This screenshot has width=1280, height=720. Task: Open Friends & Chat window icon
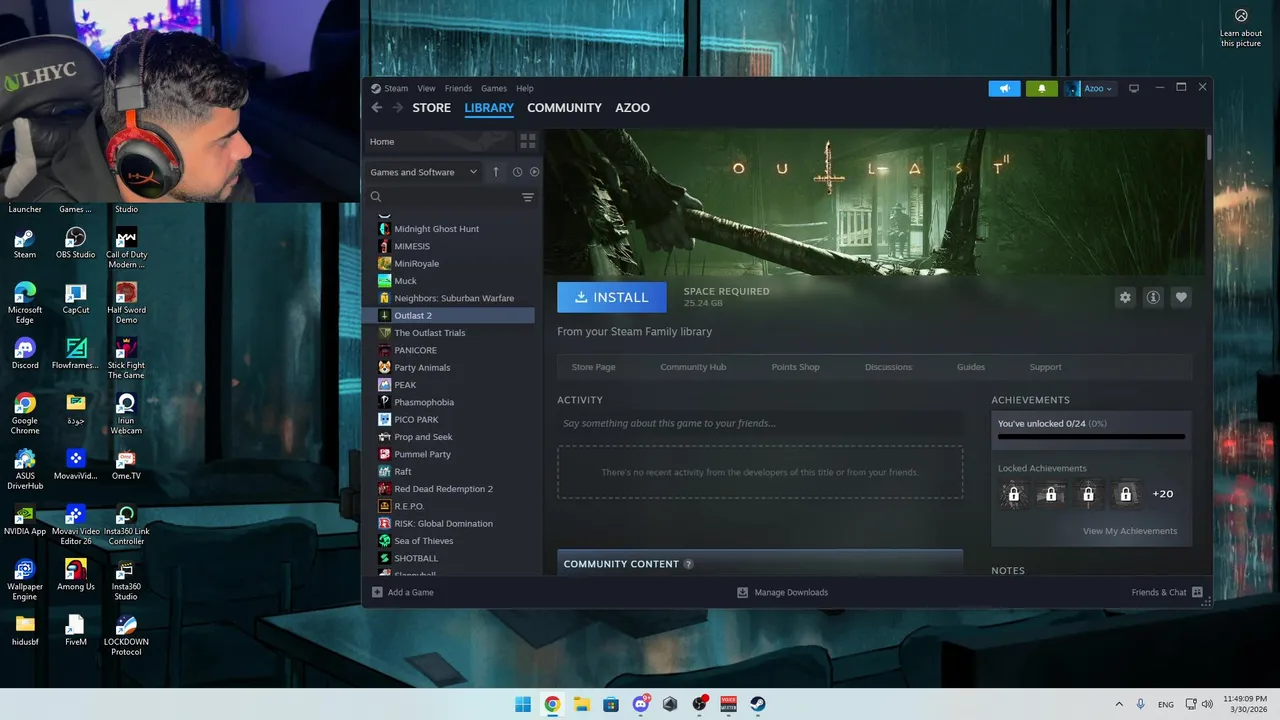[x=1197, y=592]
